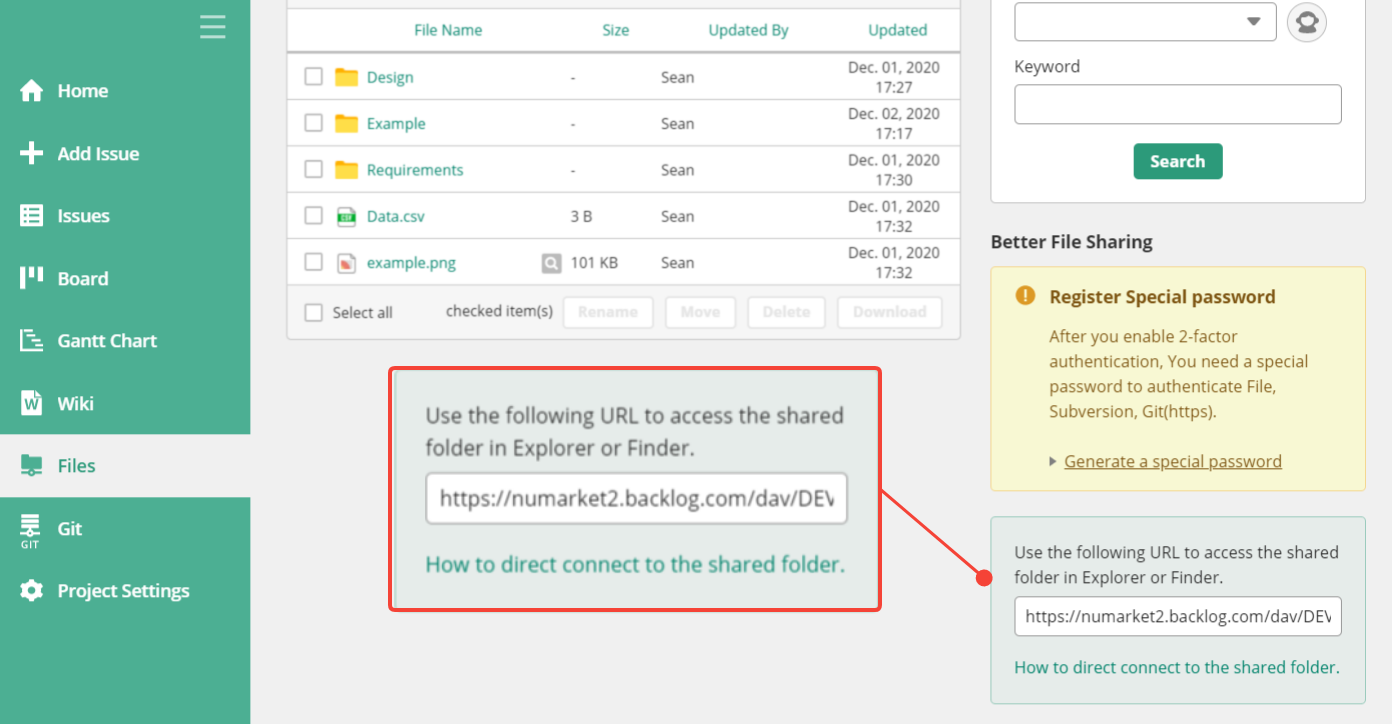Click the Wiki icon in sidebar
This screenshot has height=724, width=1392.
(x=31, y=403)
